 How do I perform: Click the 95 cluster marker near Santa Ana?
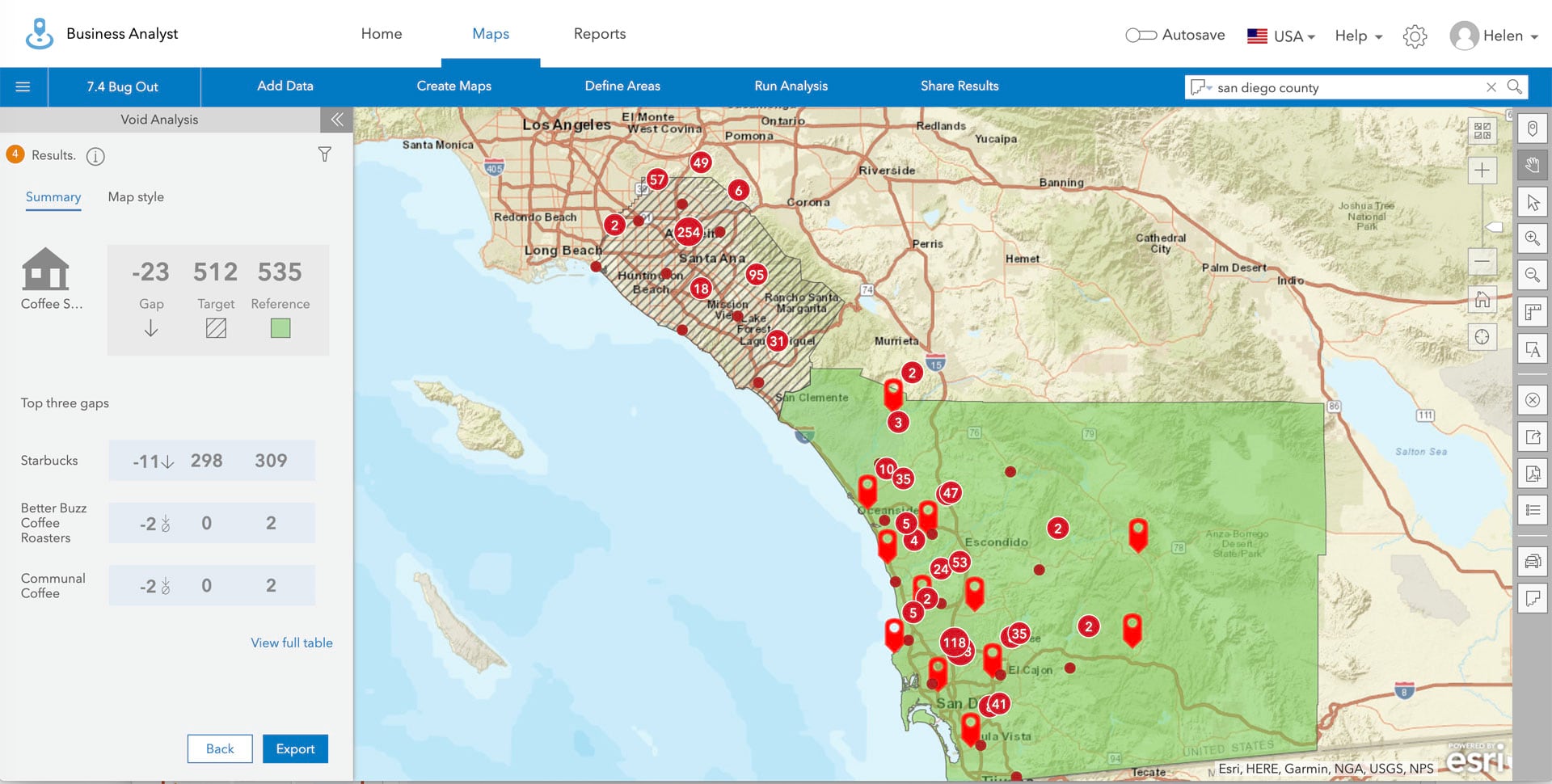(757, 275)
